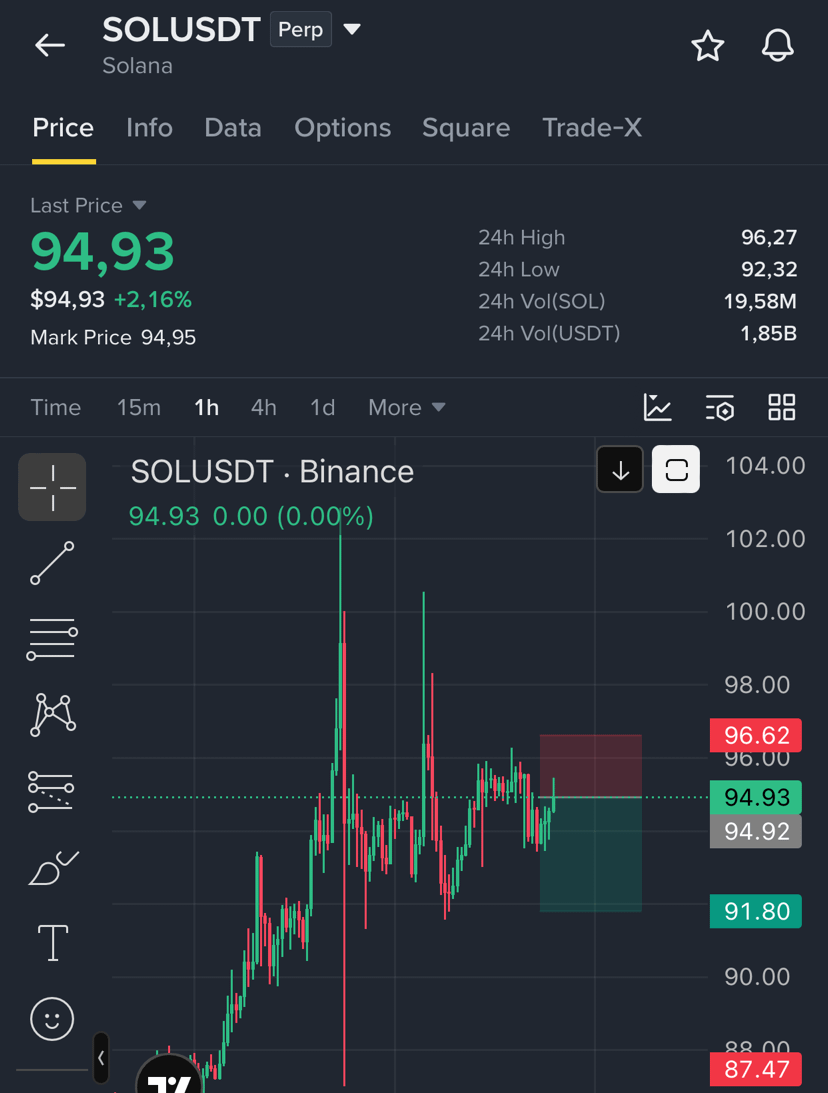Viewport: 828px width, 1093px height.
Task: Switch to the Data tab
Action: click(x=233, y=128)
